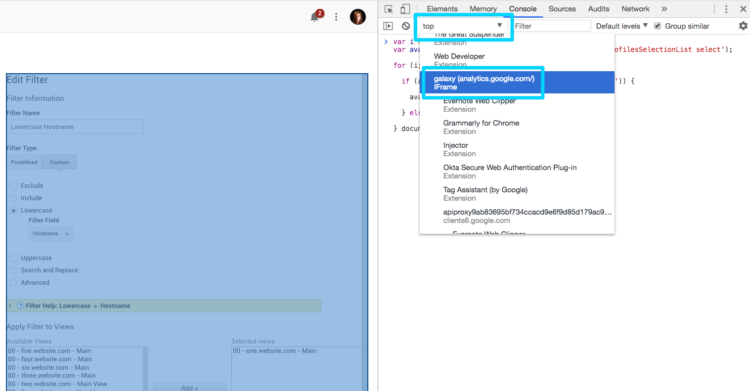This screenshot has width=750, height=391.
Task: Open the Hostname filter field dropdown
Action: click(51, 234)
